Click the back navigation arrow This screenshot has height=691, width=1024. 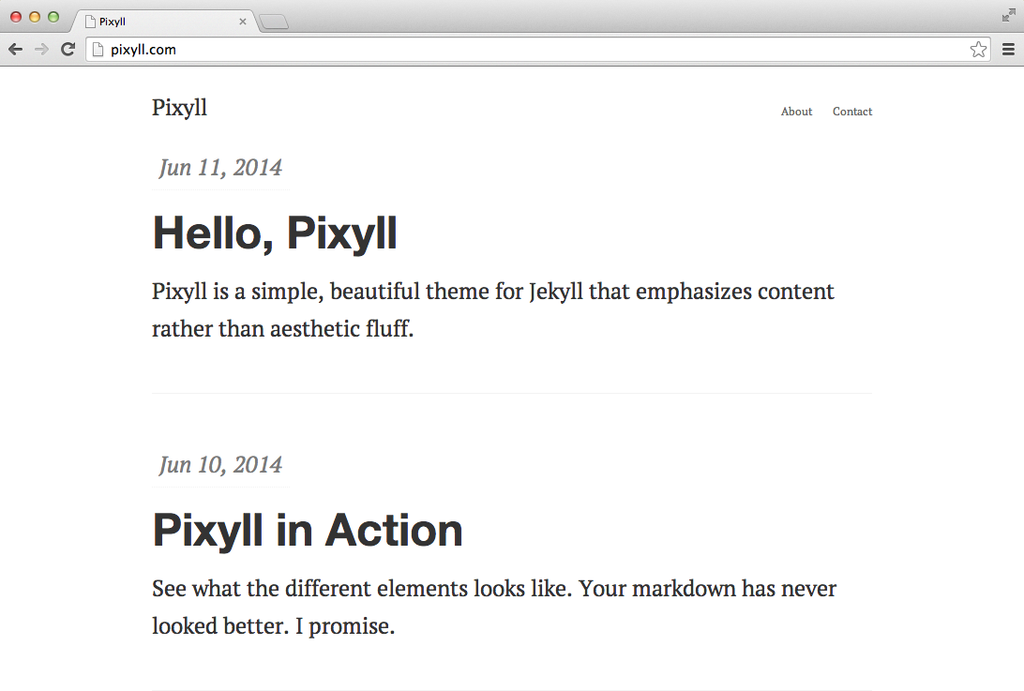click(15, 48)
